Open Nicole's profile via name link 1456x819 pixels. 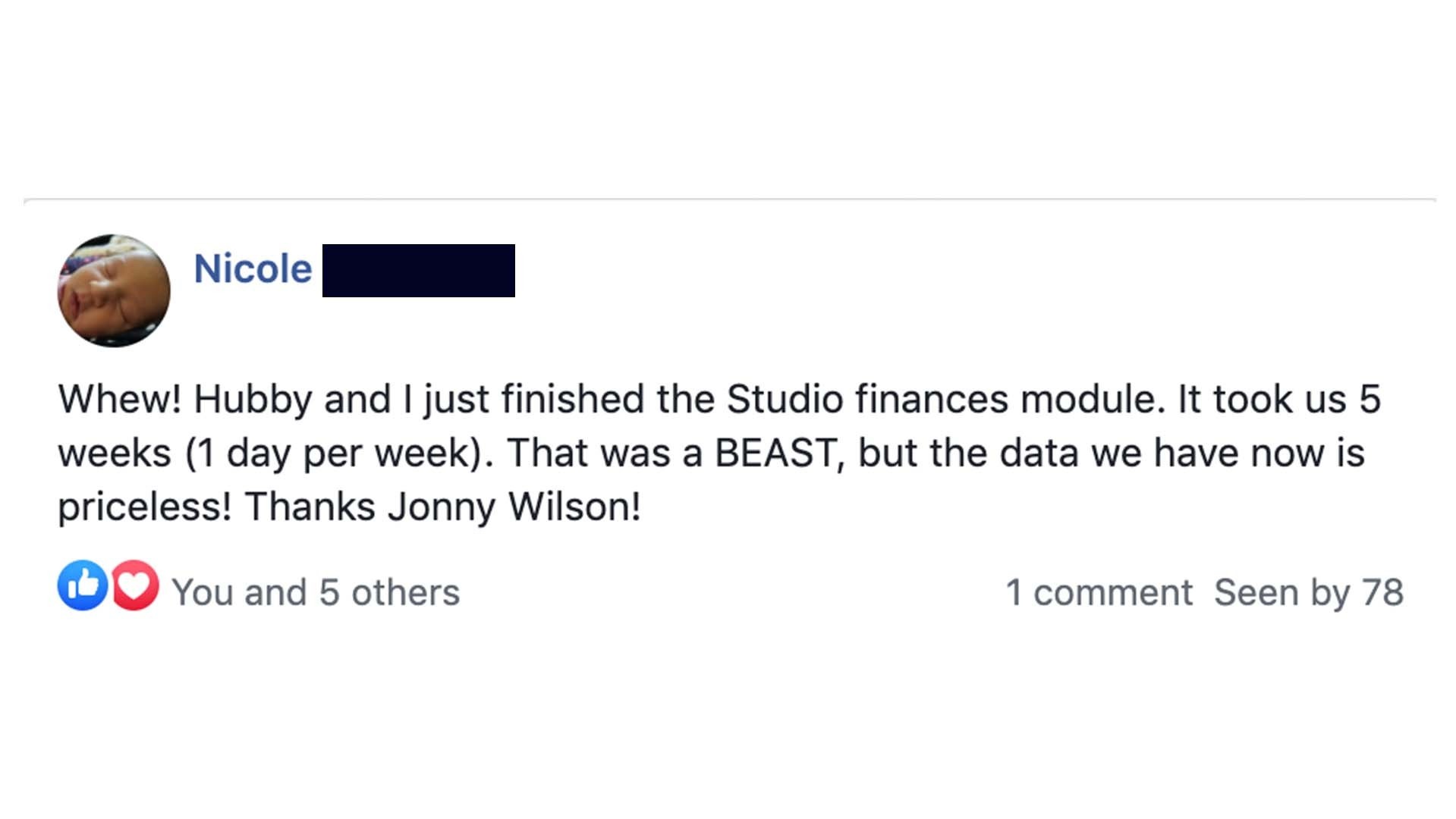point(253,269)
